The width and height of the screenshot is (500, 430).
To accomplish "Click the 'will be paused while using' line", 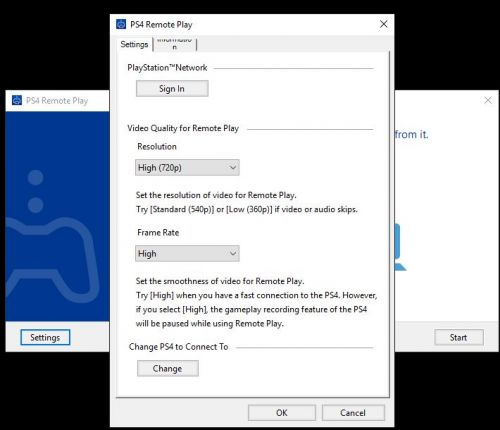I will tap(210, 323).
